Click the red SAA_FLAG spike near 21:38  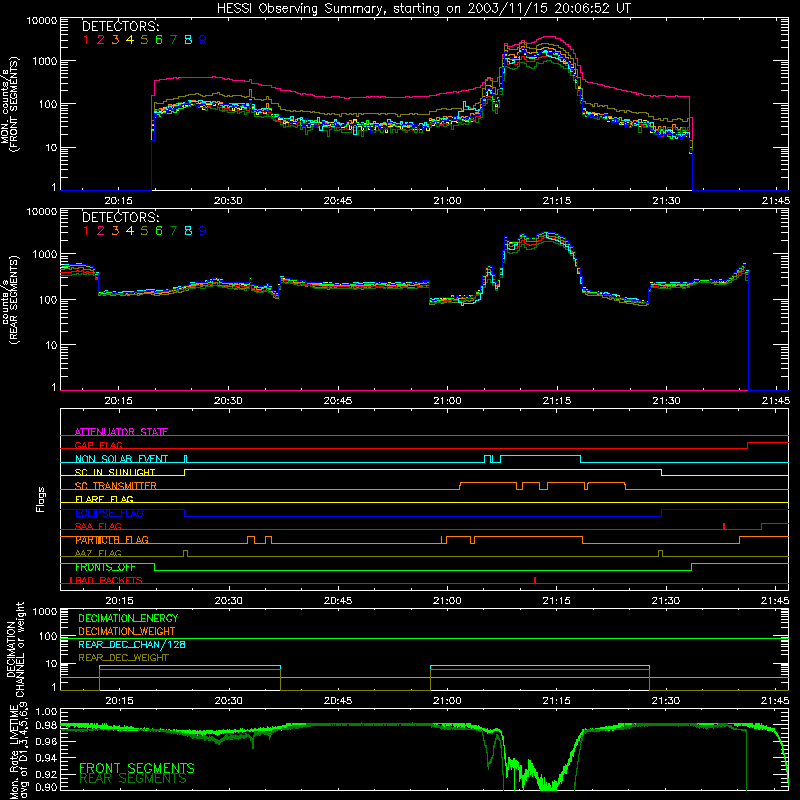point(724,526)
